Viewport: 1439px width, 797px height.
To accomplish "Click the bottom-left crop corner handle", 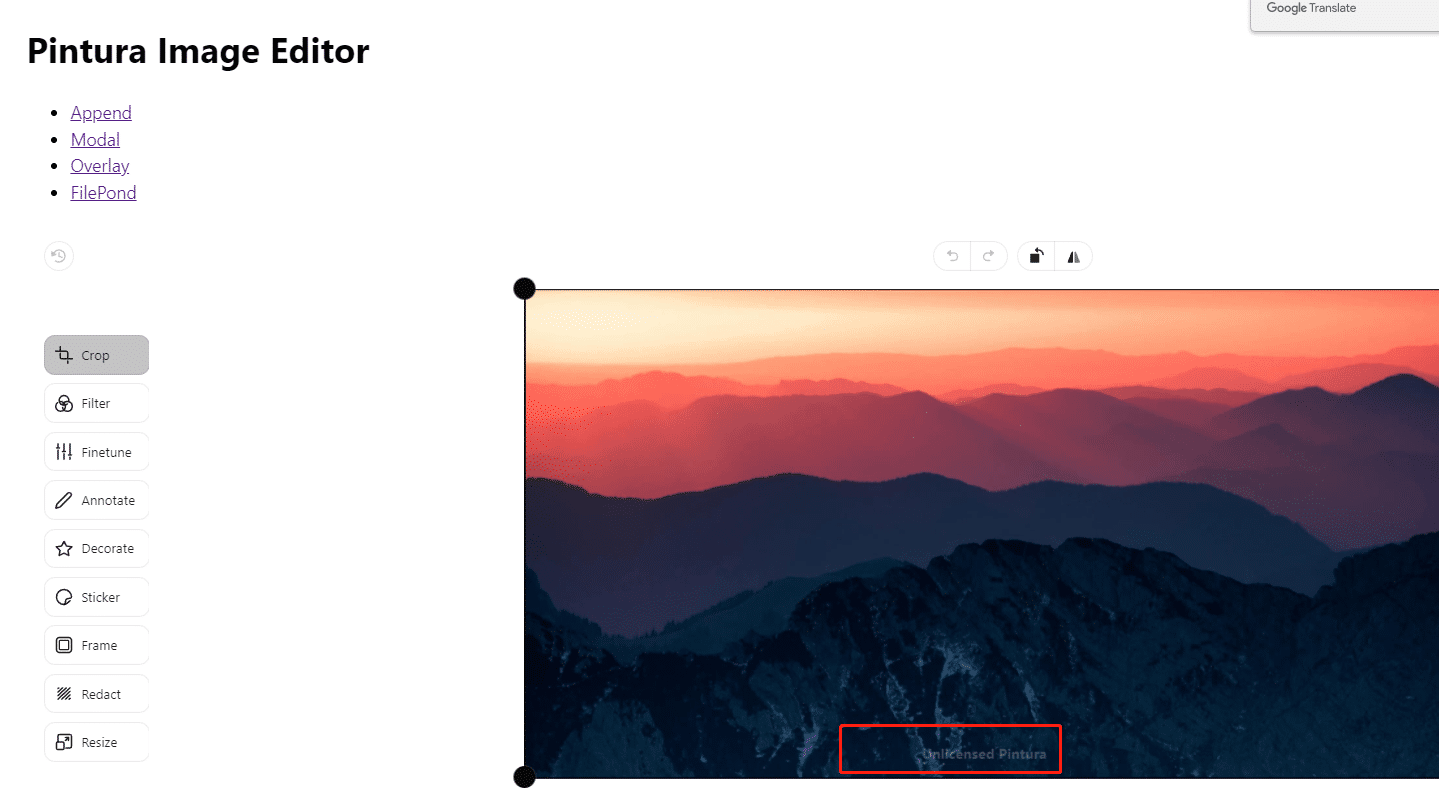I will tap(525, 777).
